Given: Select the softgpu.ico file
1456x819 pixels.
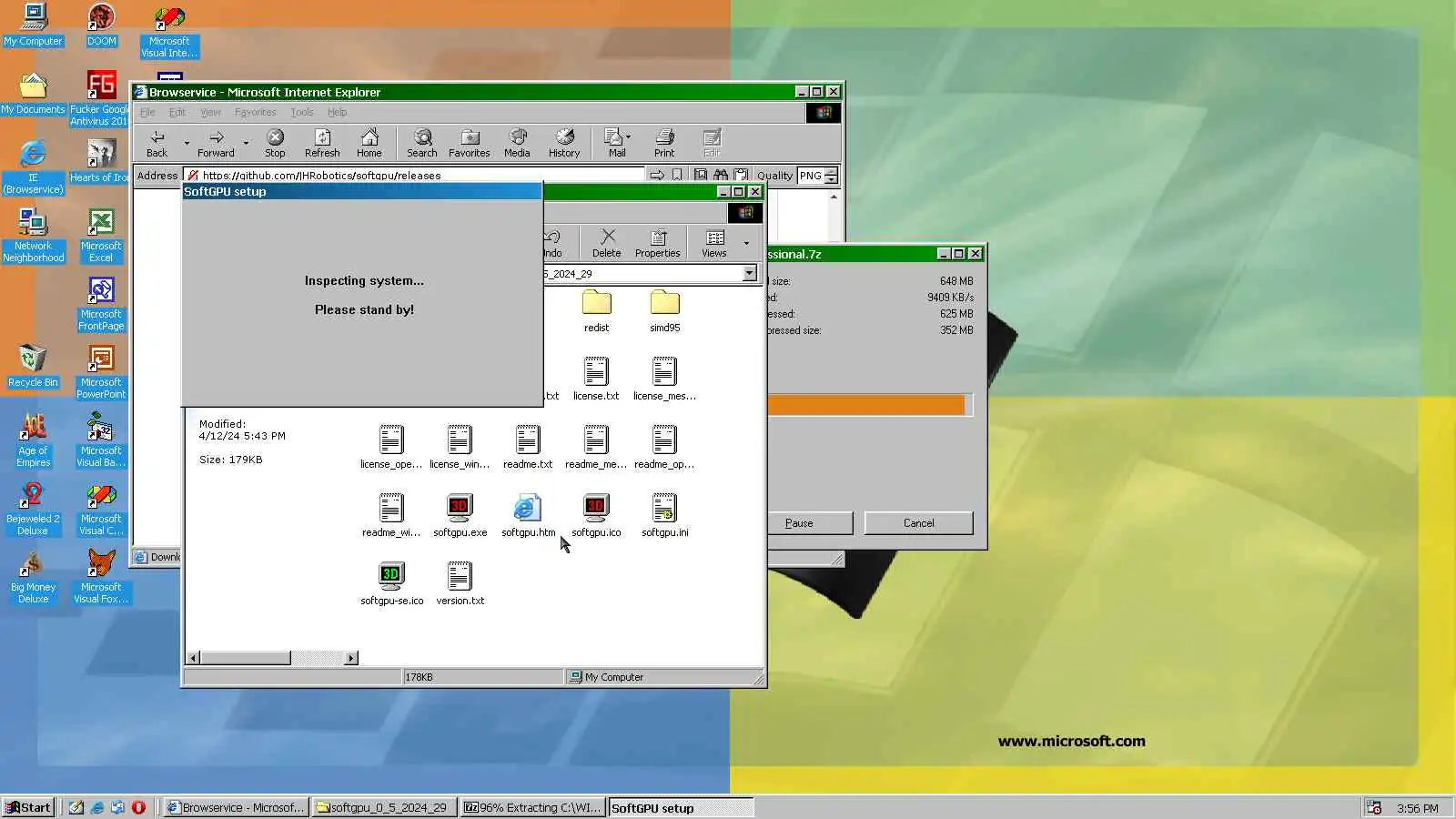Looking at the screenshot, I should pyautogui.click(x=596, y=515).
